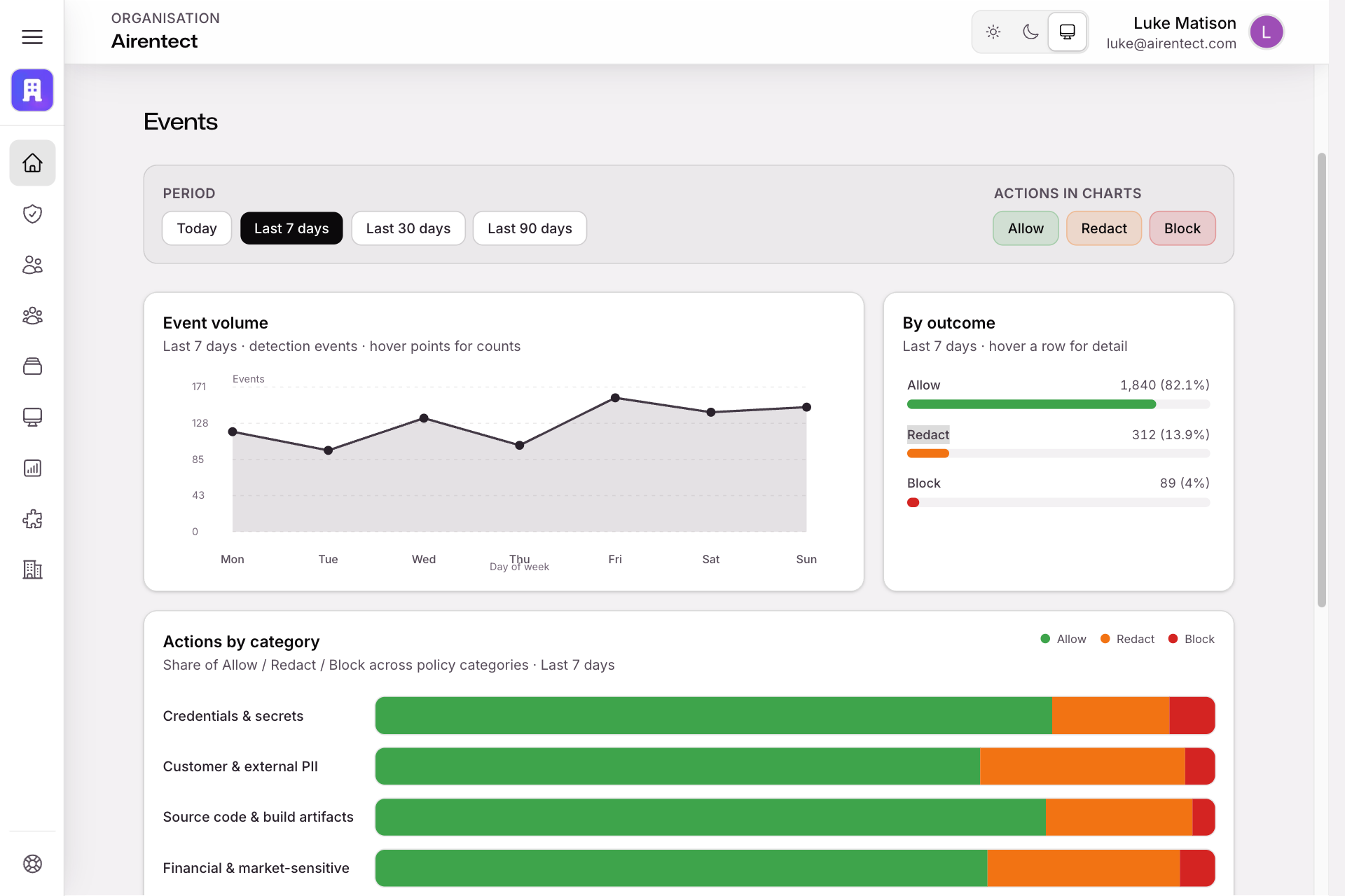Viewport: 1345px width, 896px height.
Task: Open the help lifebuoy icon
Action: coord(32,864)
